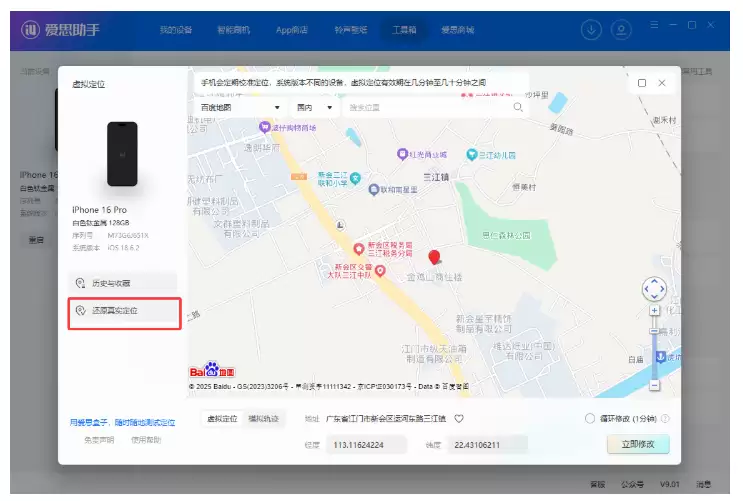Open the 国内 region dropdown
Viewport: 743px width, 501px height.
pos(314,108)
